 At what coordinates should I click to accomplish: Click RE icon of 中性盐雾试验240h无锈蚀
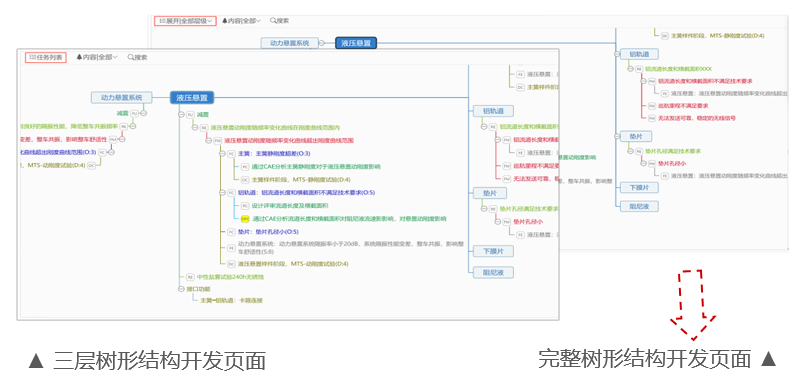click(x=190, y=277)
